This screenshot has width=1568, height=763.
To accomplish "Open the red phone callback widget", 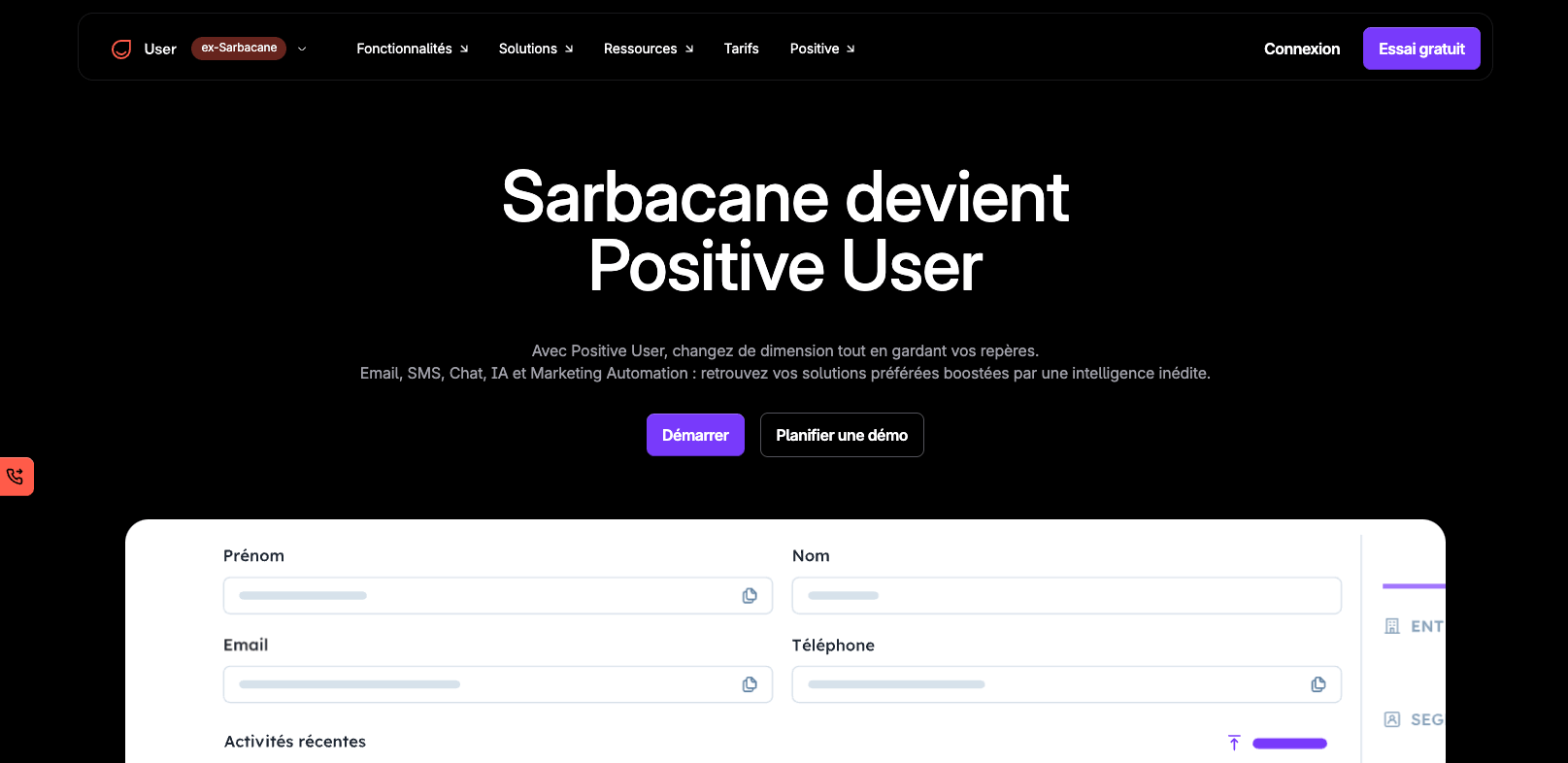I will [16, 477].
